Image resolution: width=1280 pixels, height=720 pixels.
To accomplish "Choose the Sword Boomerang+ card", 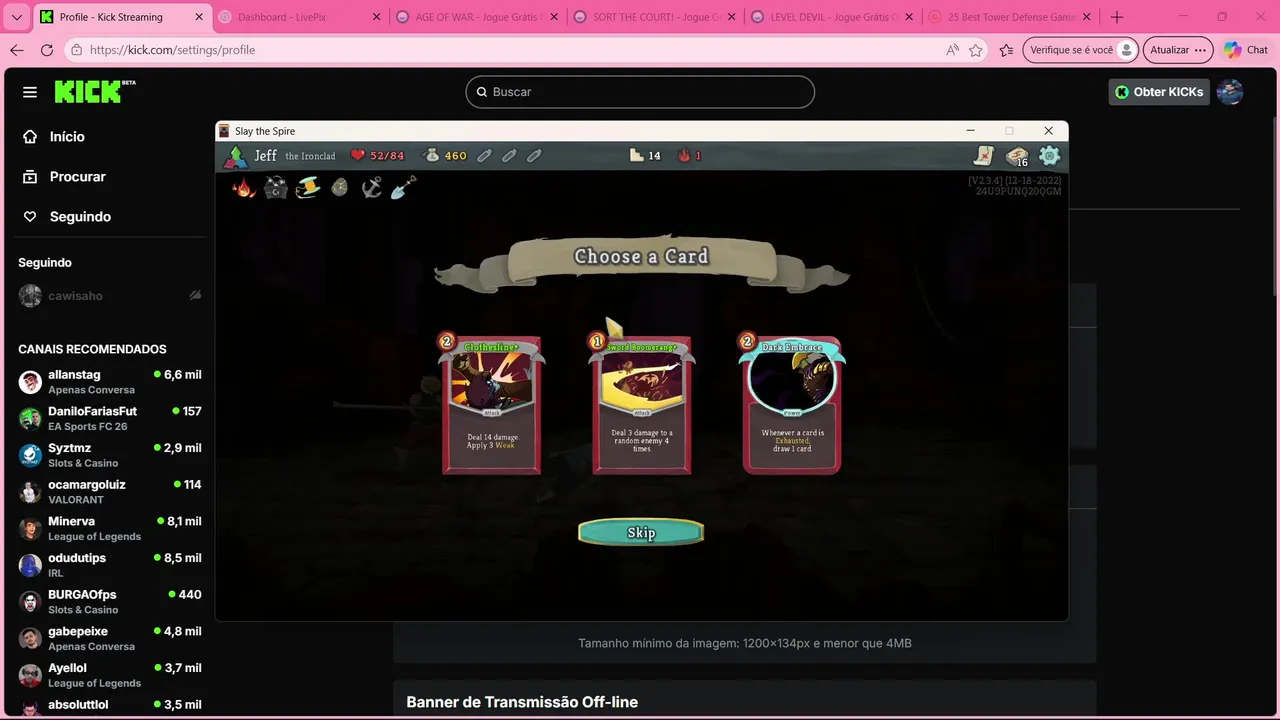I will coord(641,404).
